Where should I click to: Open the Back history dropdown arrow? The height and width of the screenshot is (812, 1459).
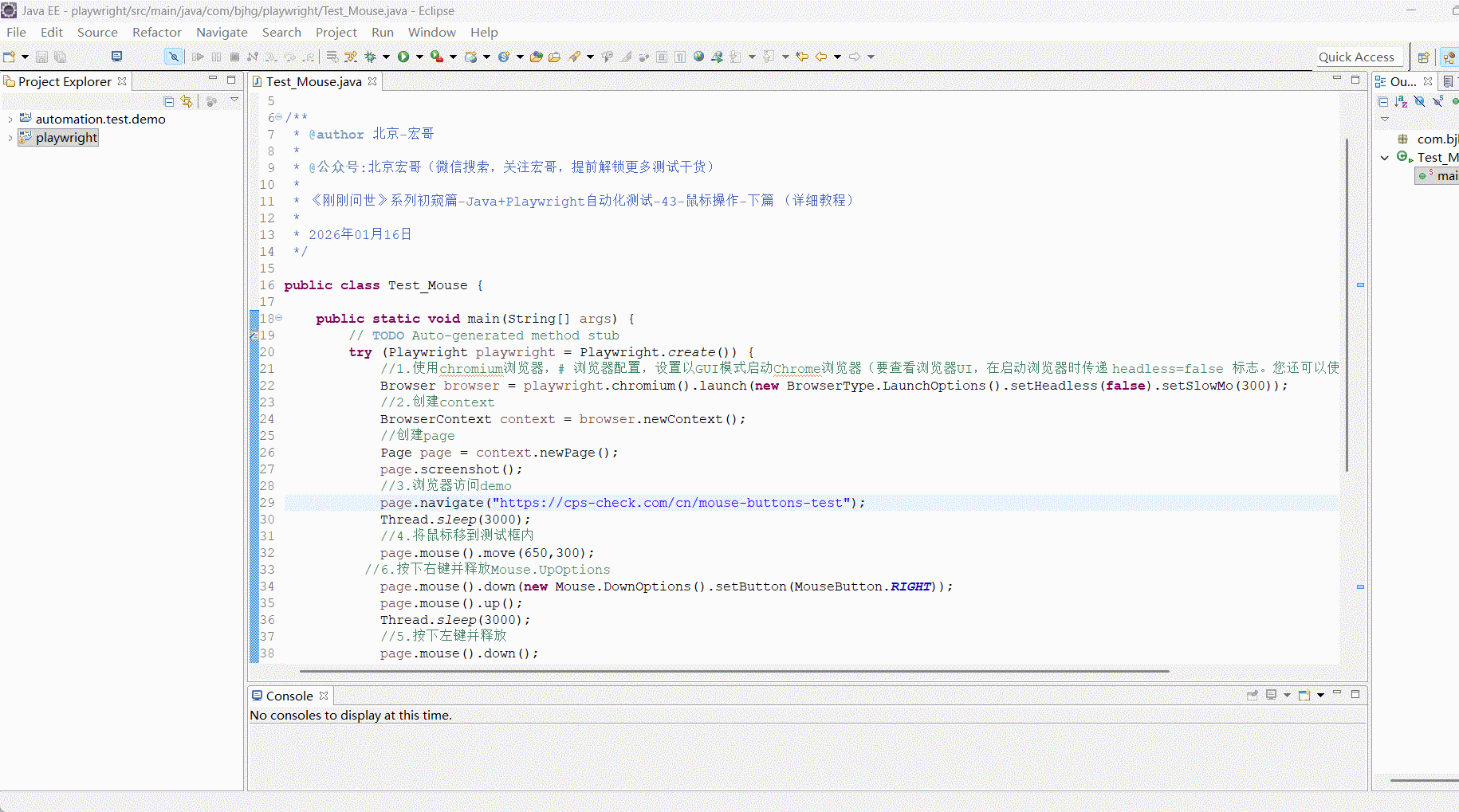coord(837,57)
